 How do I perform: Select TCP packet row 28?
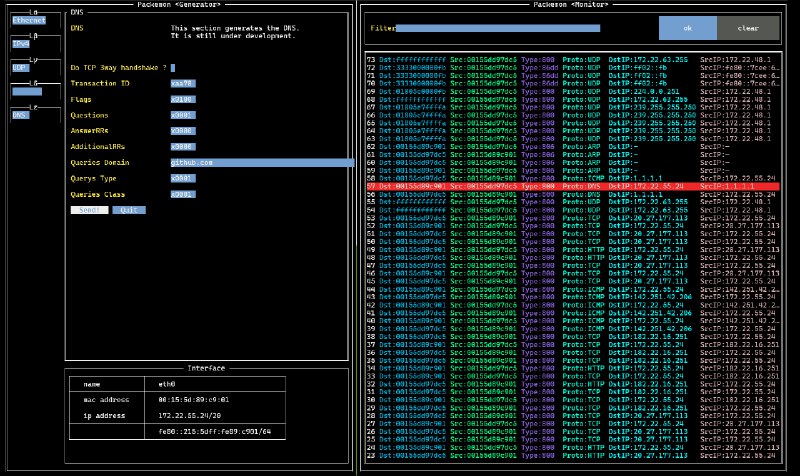point(573,416)
